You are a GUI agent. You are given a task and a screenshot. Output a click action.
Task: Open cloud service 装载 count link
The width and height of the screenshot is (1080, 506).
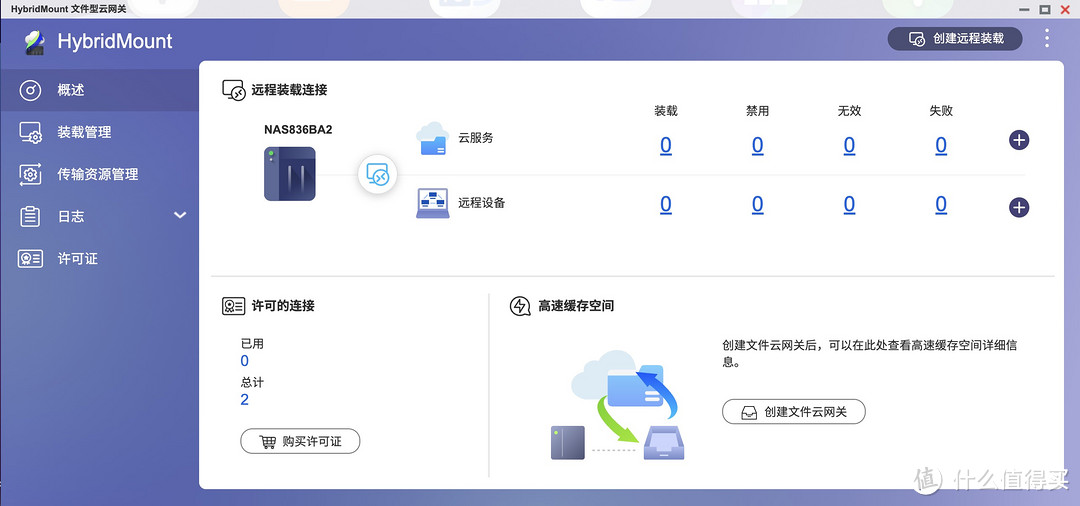[665, 146]
